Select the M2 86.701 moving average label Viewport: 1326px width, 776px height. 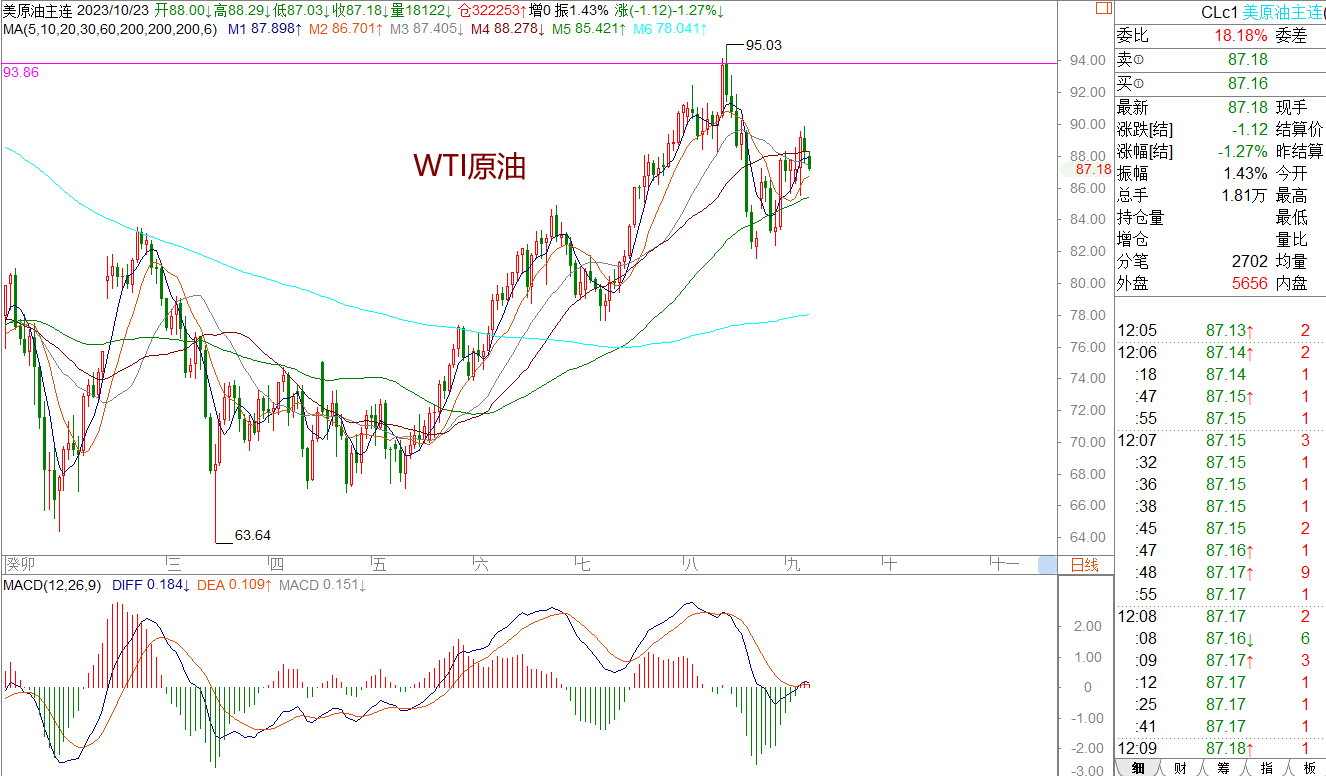[x=345, y=29]
